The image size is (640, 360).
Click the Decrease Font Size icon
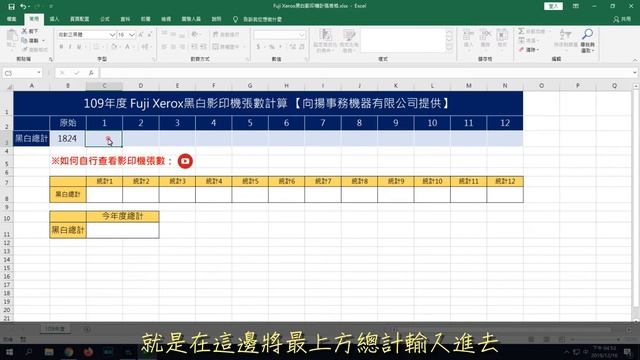coord(150,35)
